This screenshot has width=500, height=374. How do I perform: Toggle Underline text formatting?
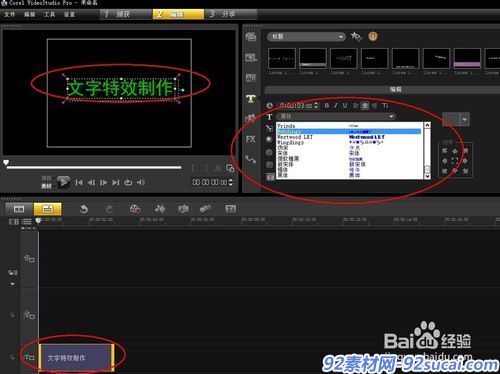coord(345,106)
